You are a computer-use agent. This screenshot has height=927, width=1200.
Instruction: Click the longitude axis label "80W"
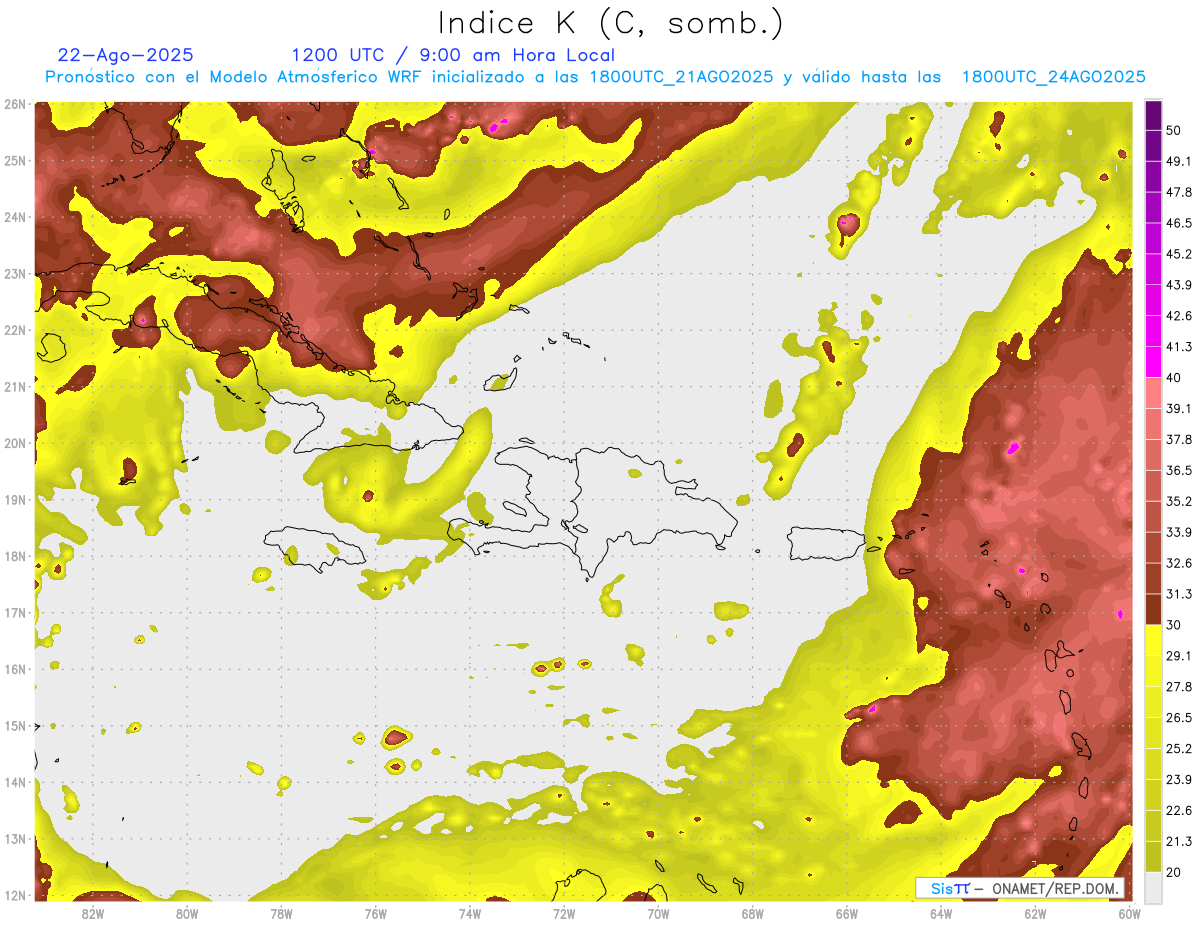pos(187,914)
